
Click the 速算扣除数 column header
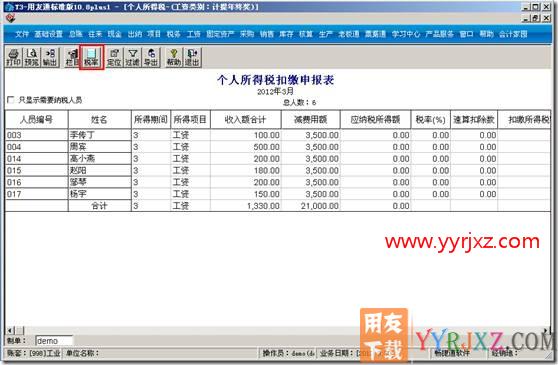click(474, 120)
